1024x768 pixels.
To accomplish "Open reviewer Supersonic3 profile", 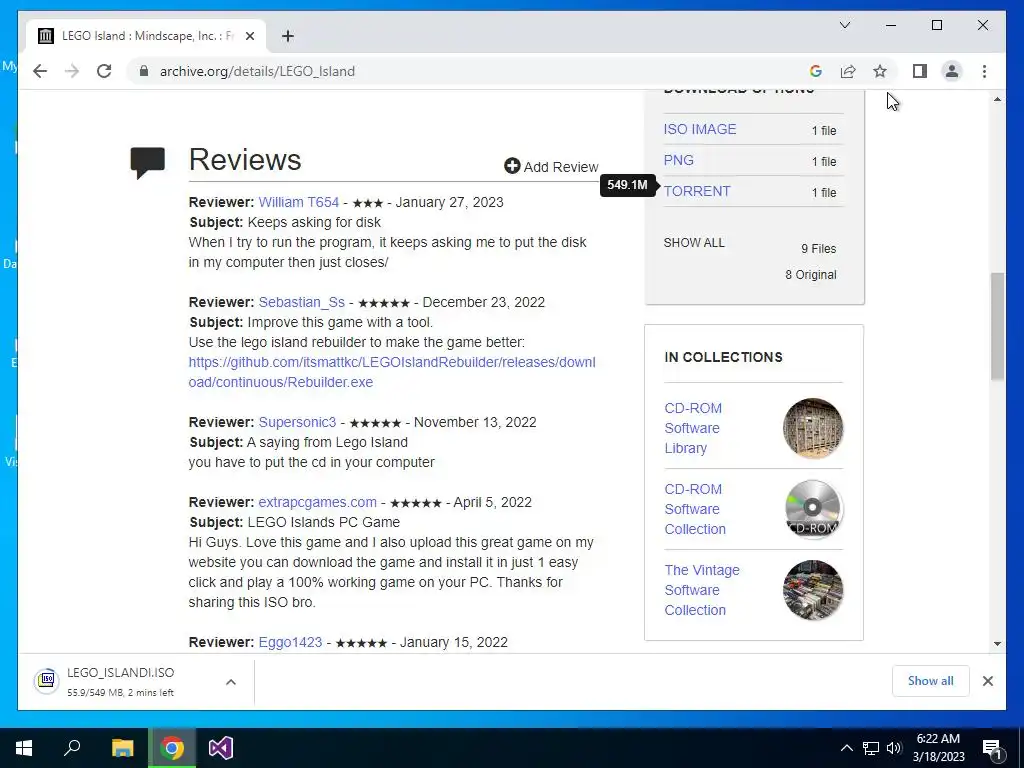I will click(x=297, y=423).
